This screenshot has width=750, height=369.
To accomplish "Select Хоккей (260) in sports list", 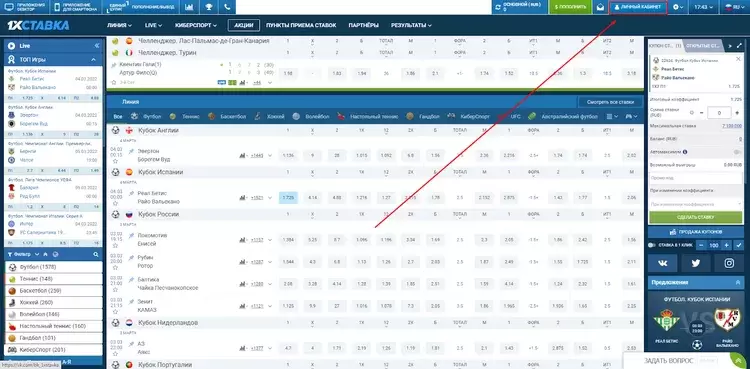I will (54, 302).
